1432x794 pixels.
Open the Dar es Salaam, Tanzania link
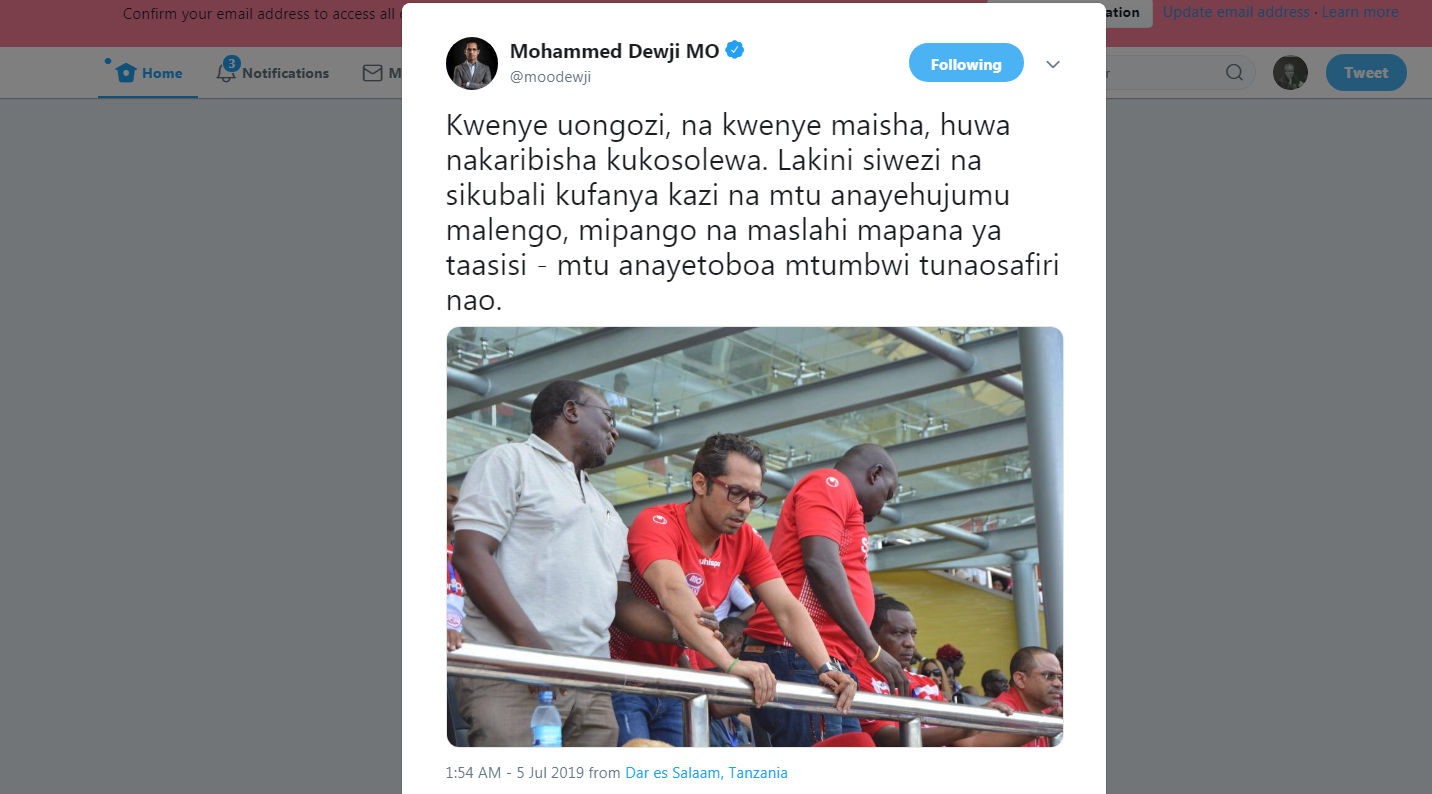click(x=706, y=773)
